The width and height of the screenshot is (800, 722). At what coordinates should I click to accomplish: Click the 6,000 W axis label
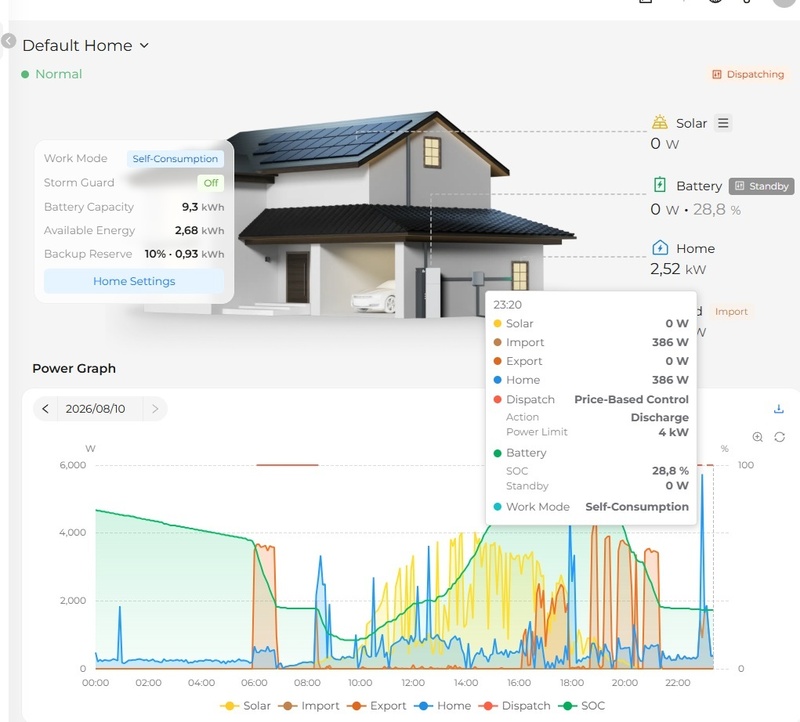(x=72, y=465)
